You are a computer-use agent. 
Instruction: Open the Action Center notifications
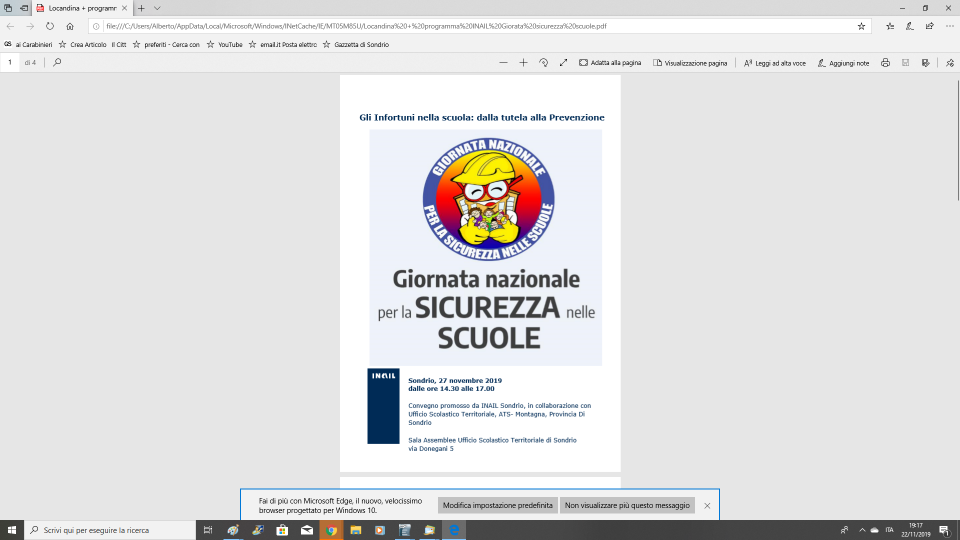(x=945, y=530)
